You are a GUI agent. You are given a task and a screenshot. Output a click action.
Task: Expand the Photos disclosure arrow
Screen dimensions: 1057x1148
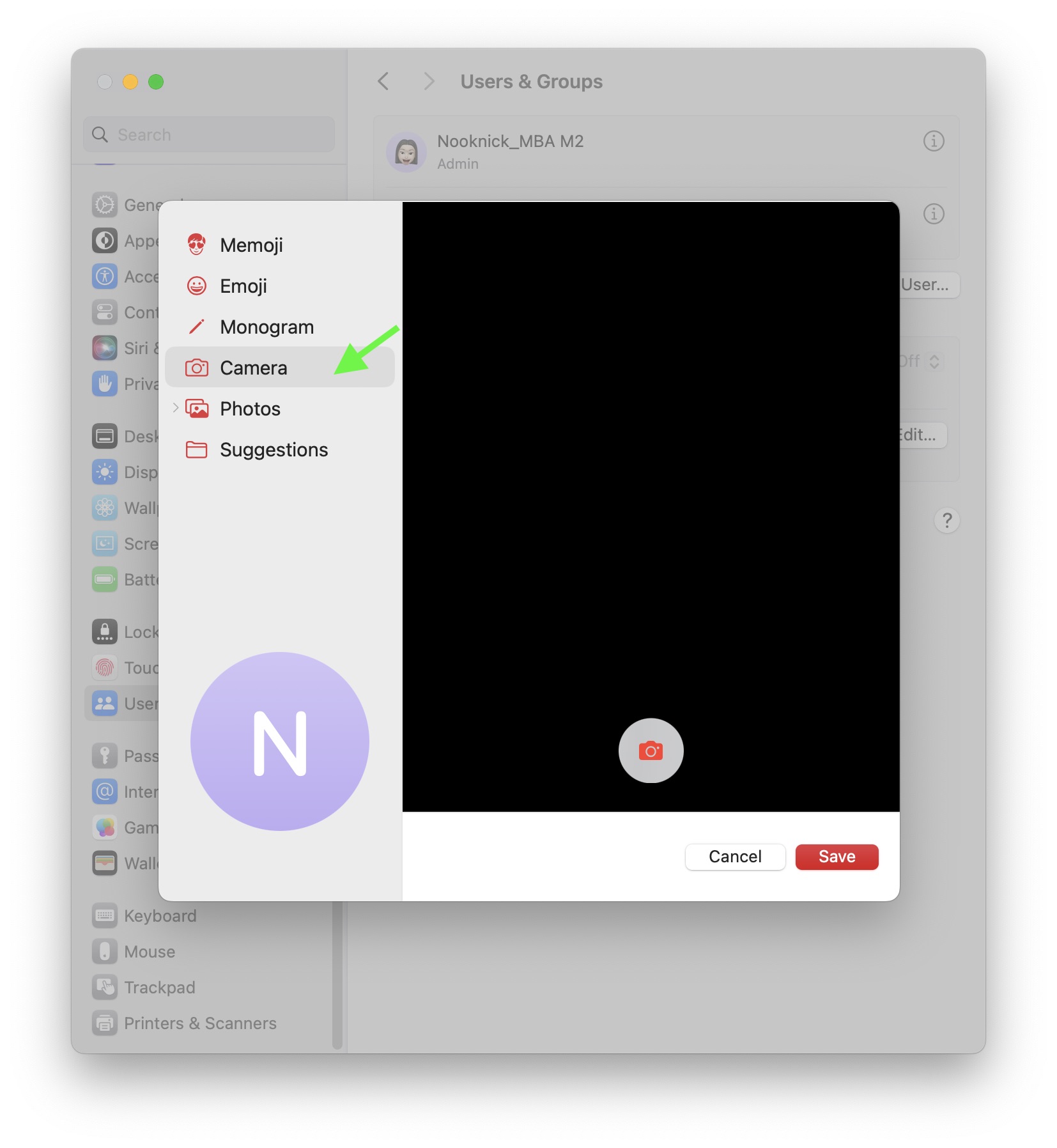coord(175,408)
